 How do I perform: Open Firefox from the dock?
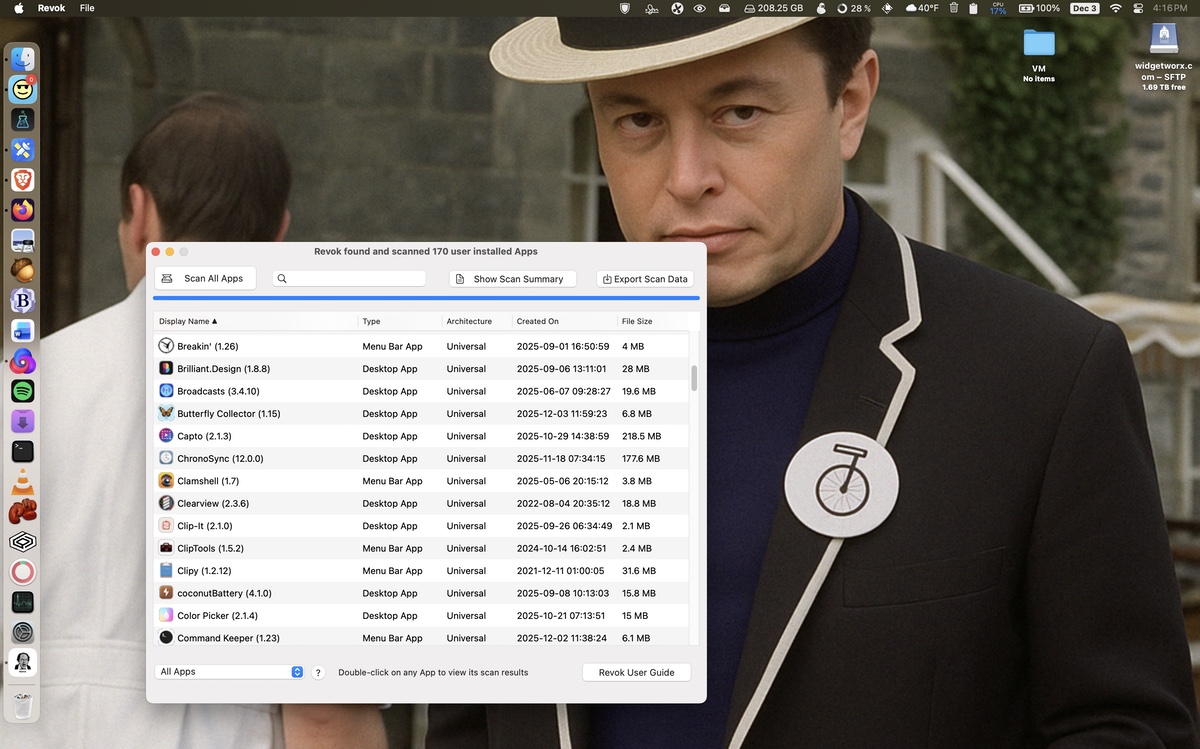click(x=22, y=210)
